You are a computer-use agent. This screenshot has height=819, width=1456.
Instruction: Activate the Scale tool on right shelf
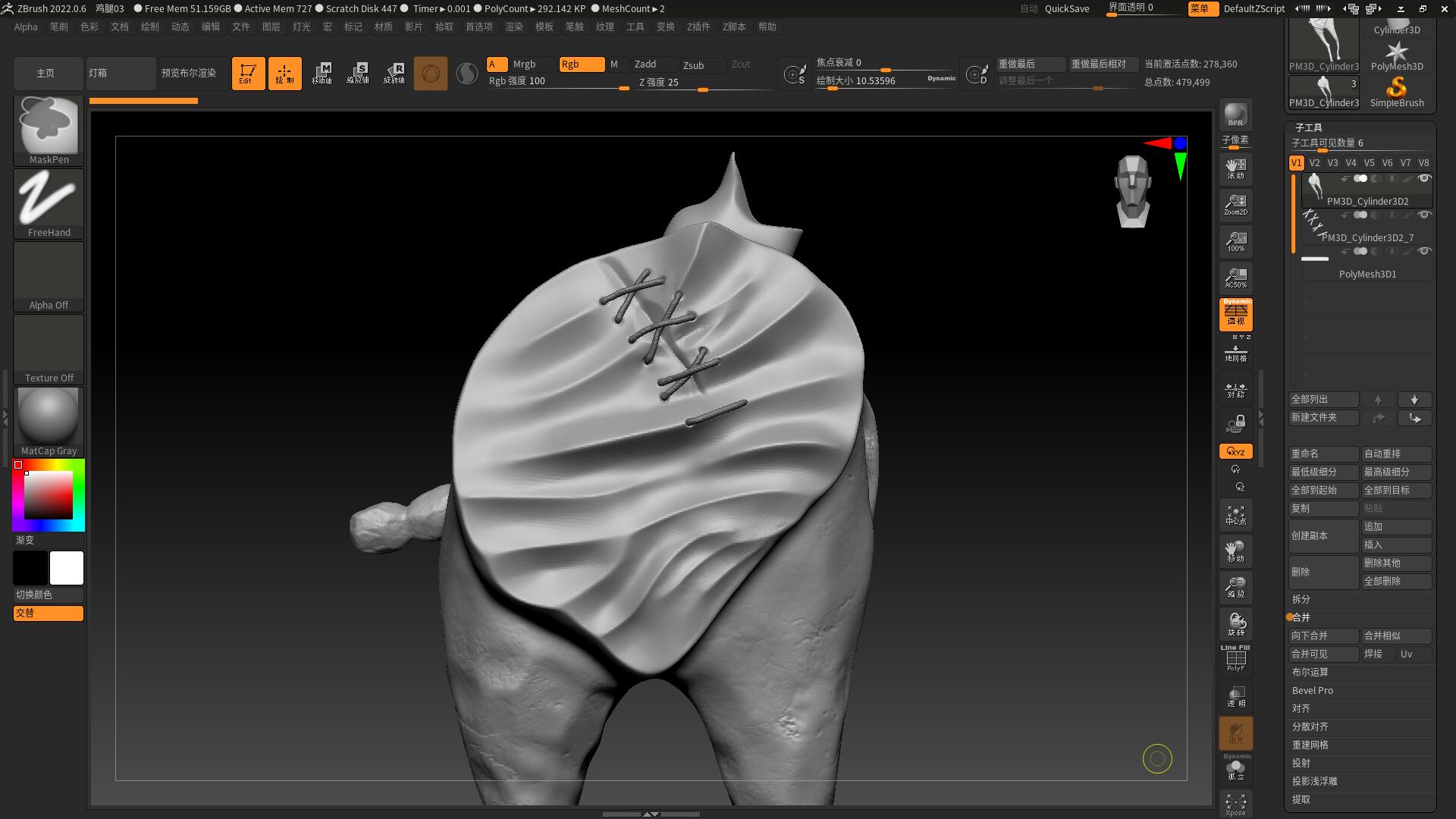coord(1235,587)
